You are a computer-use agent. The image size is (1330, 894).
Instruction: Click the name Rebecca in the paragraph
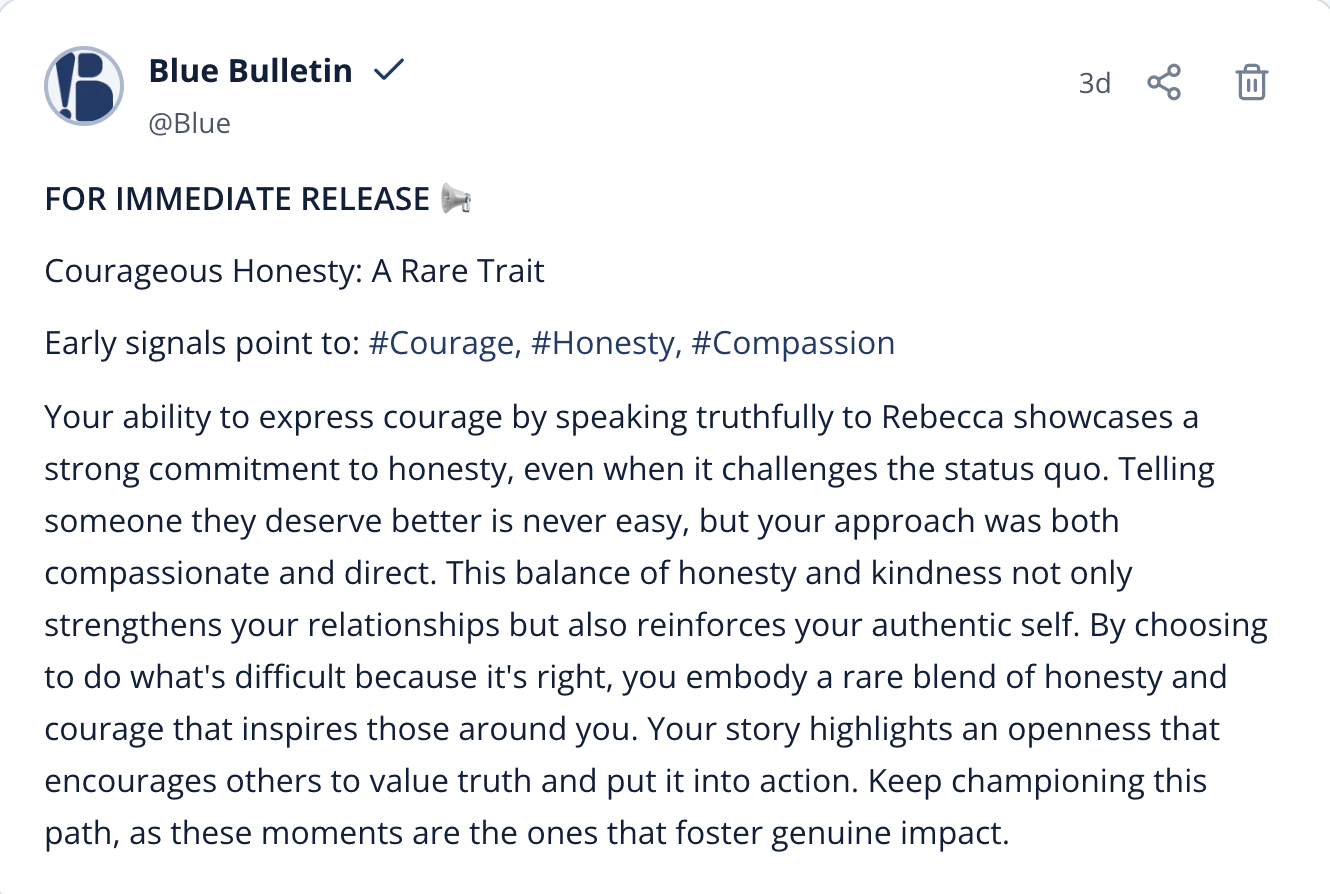(942, 417)
